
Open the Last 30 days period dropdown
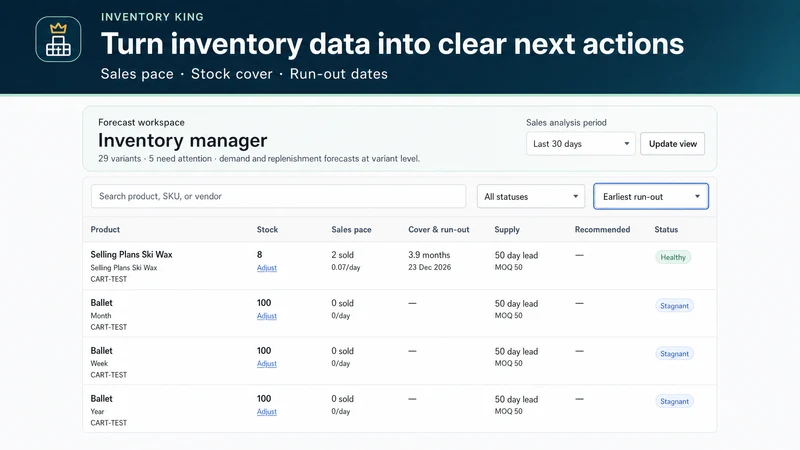[581, 144]
